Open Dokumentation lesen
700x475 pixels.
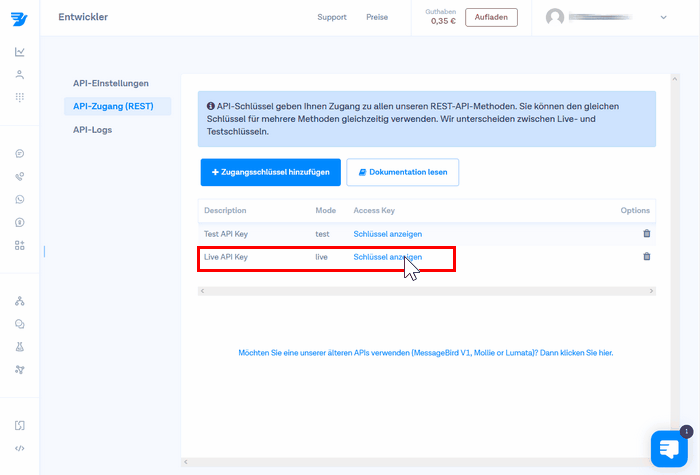tap(402, 173)
